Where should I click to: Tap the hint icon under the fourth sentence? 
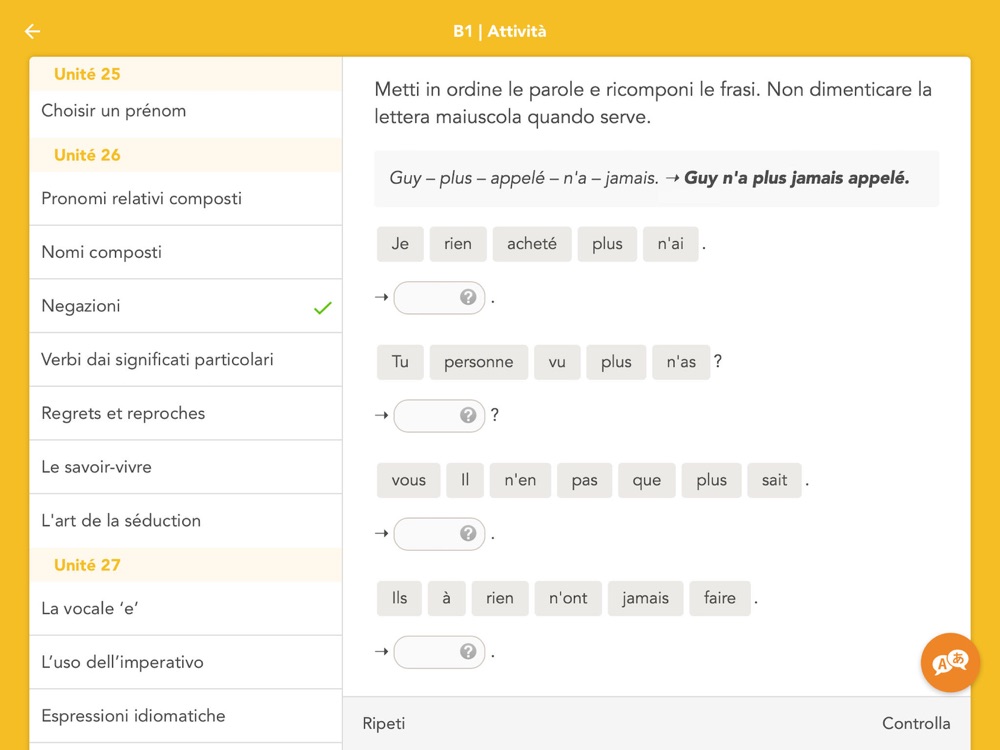[468, 651]
